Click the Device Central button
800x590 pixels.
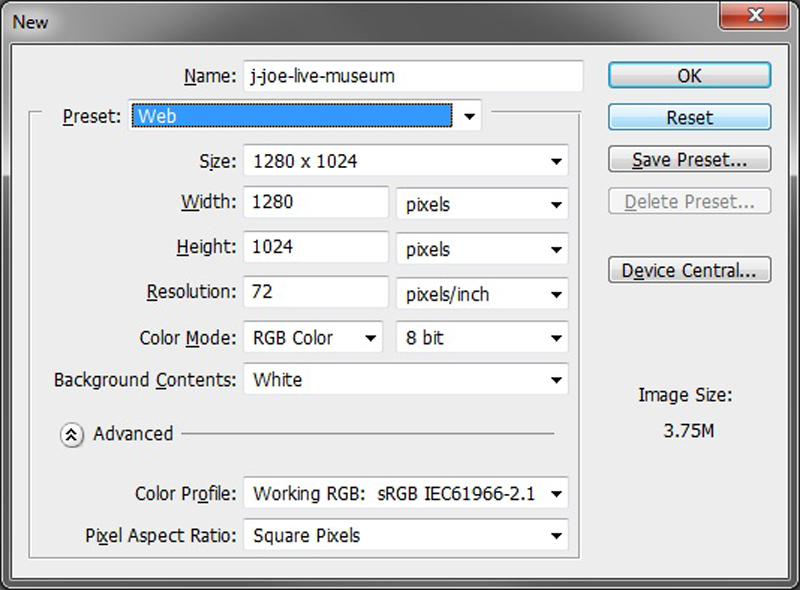(689, 269)
